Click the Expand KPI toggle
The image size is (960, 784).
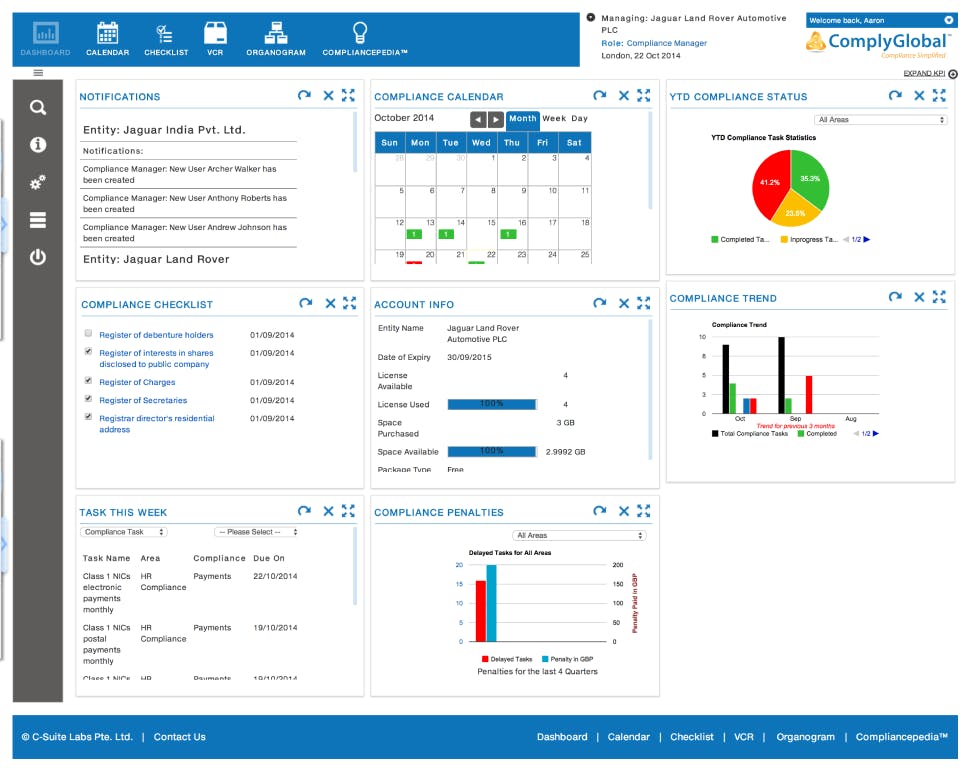pyautogui.click(x=930, y=73)
